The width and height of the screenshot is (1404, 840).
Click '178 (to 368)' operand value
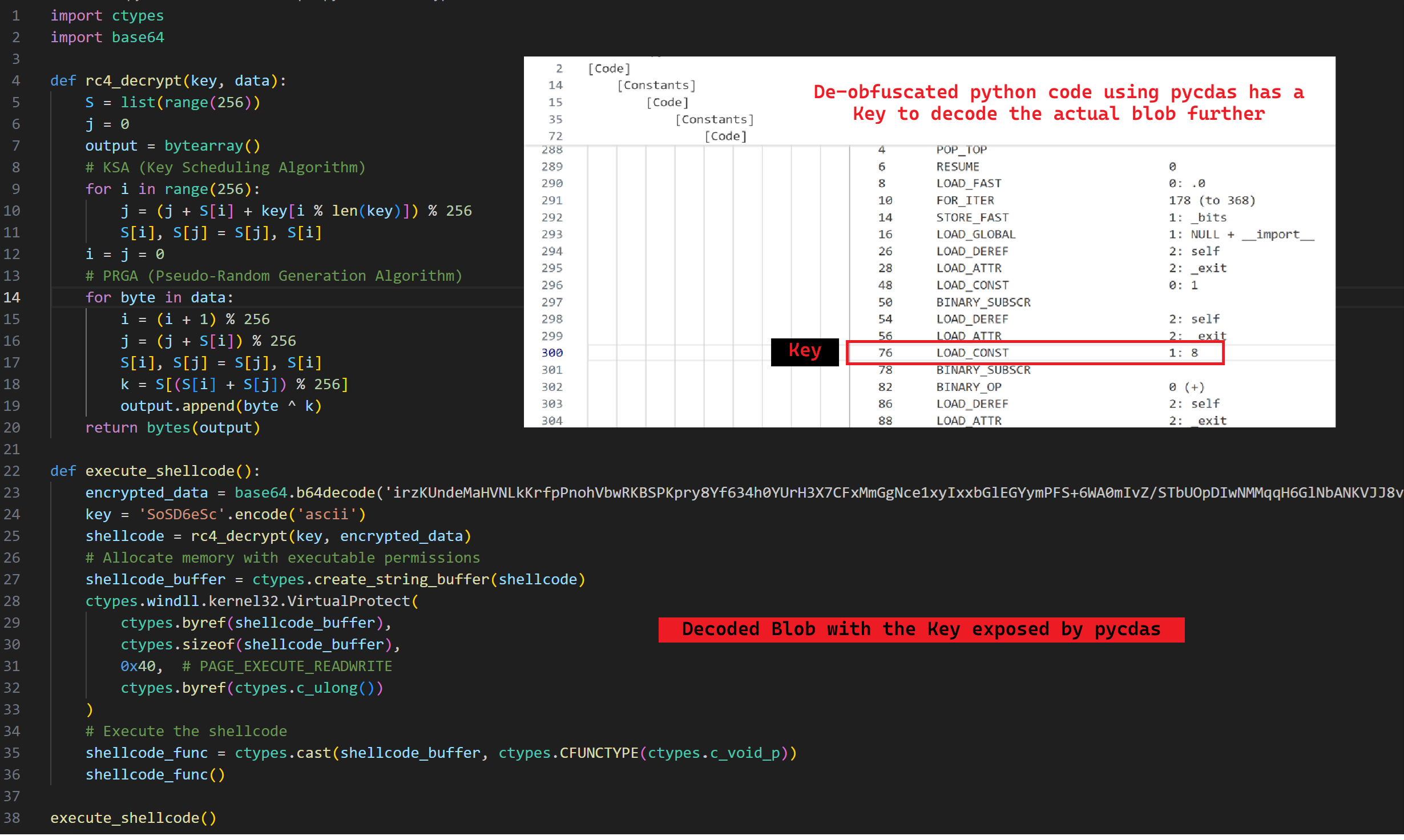pyautogui.click(x=1212, y=200)
